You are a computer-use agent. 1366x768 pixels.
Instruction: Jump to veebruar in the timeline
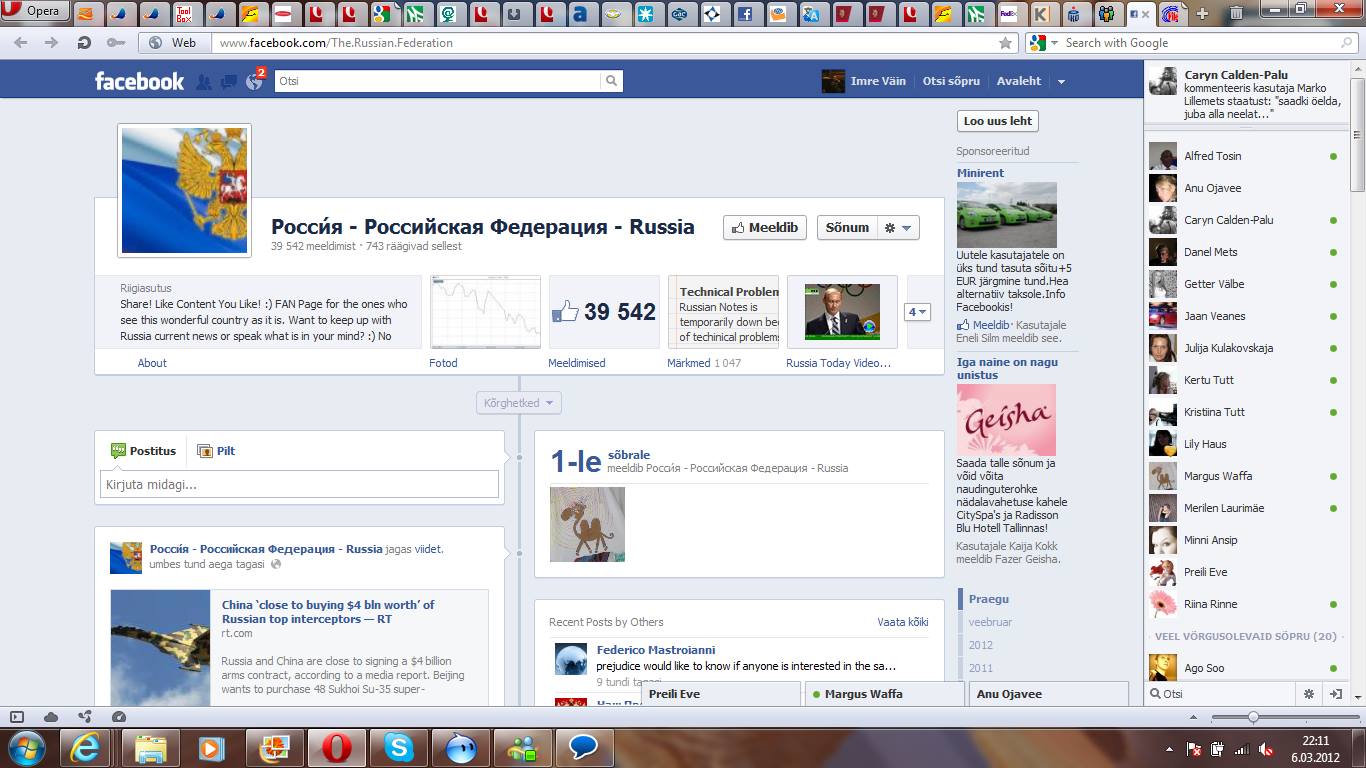[990, 622]
